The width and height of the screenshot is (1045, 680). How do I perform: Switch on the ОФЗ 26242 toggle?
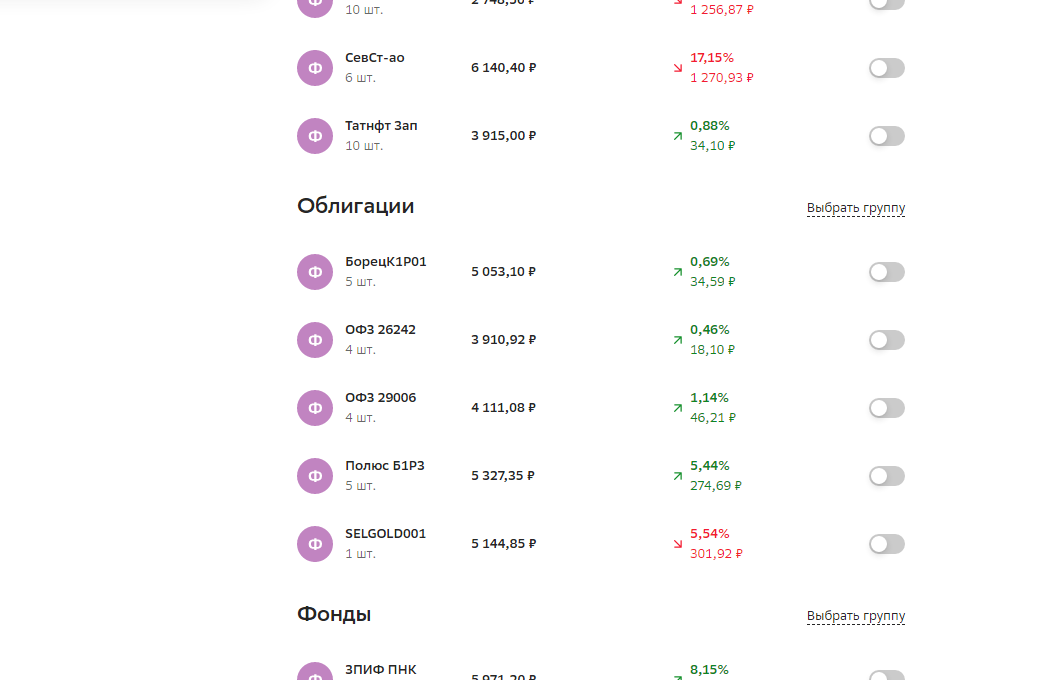(886, 340)
